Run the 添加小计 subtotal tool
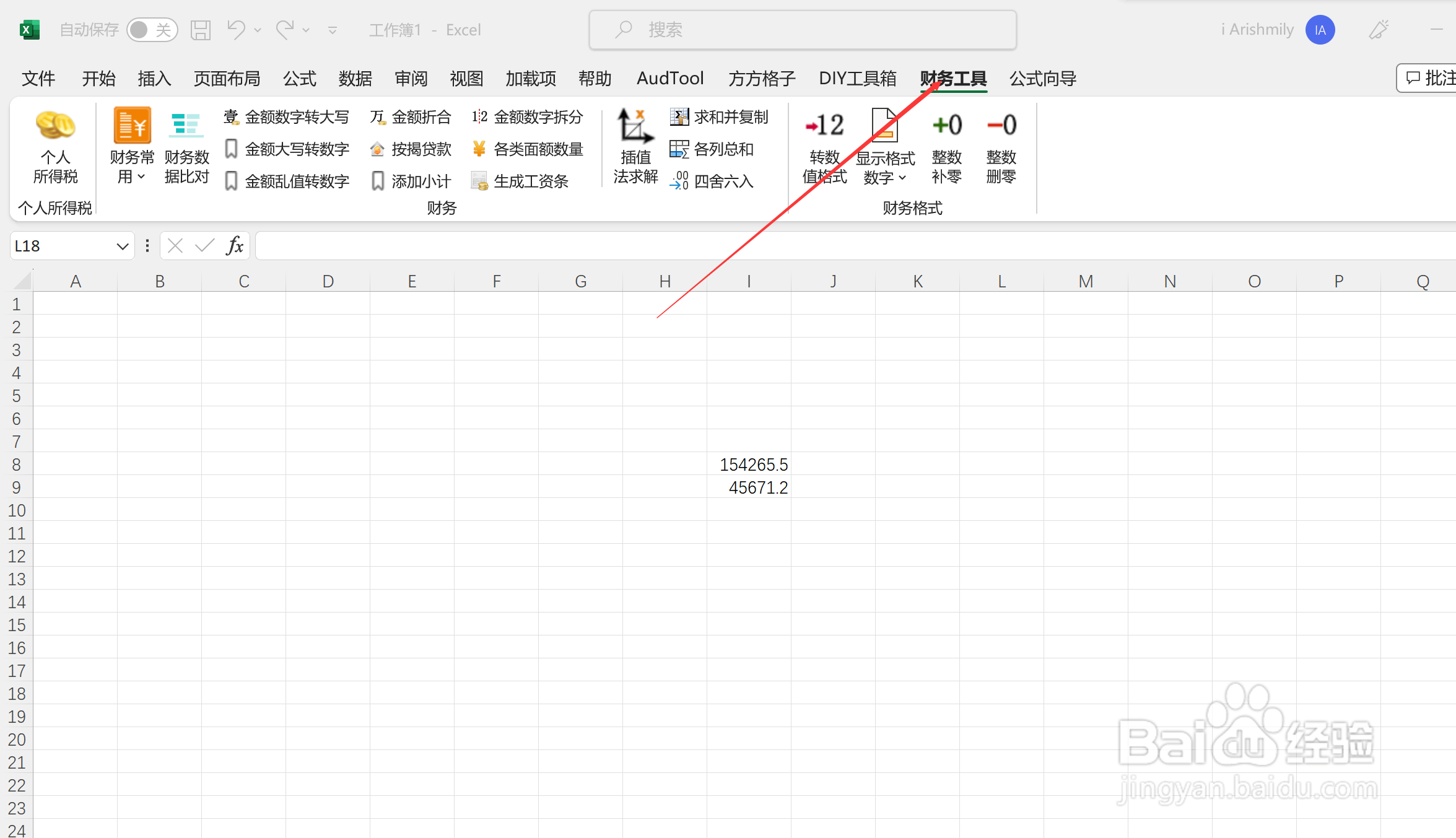 tap(411, 181)
